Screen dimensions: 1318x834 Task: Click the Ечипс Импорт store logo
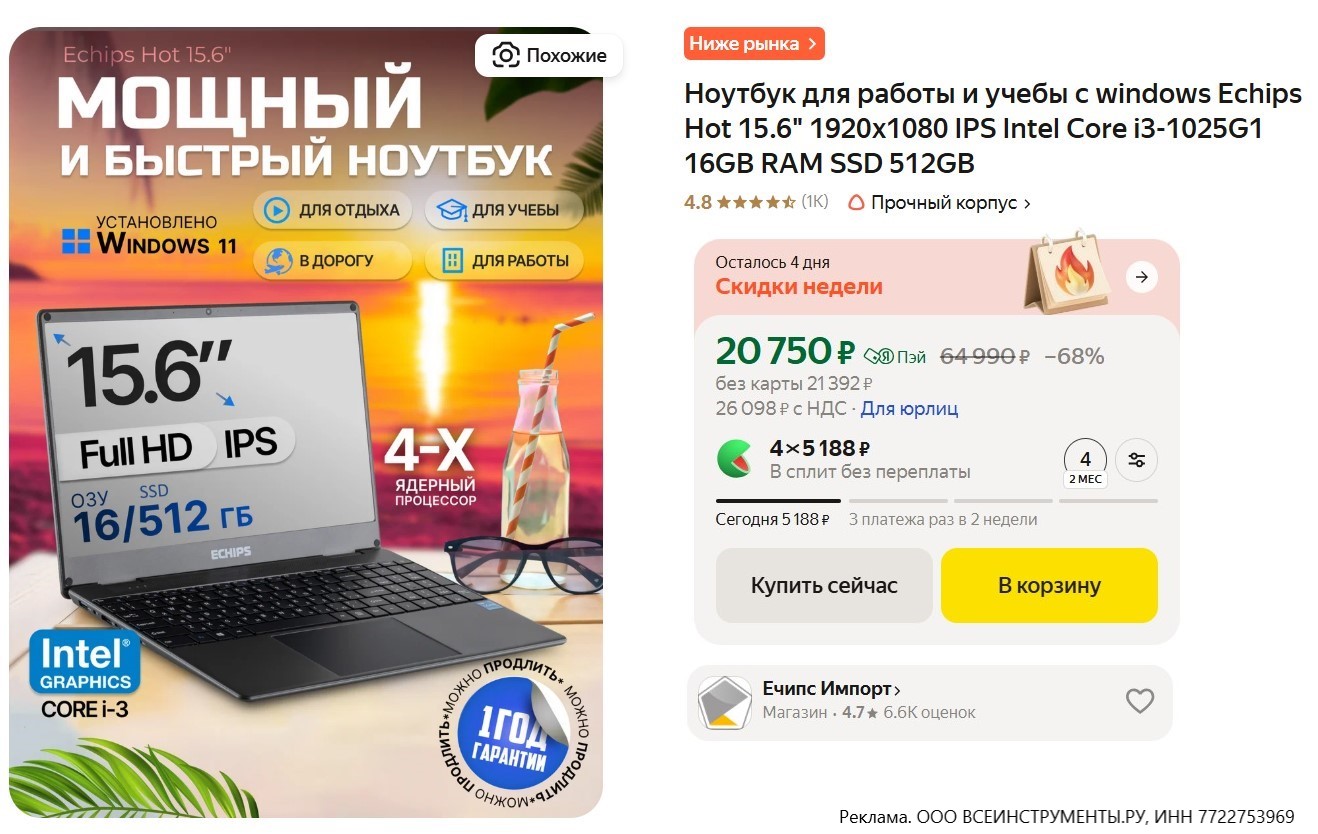click(724, 703)
